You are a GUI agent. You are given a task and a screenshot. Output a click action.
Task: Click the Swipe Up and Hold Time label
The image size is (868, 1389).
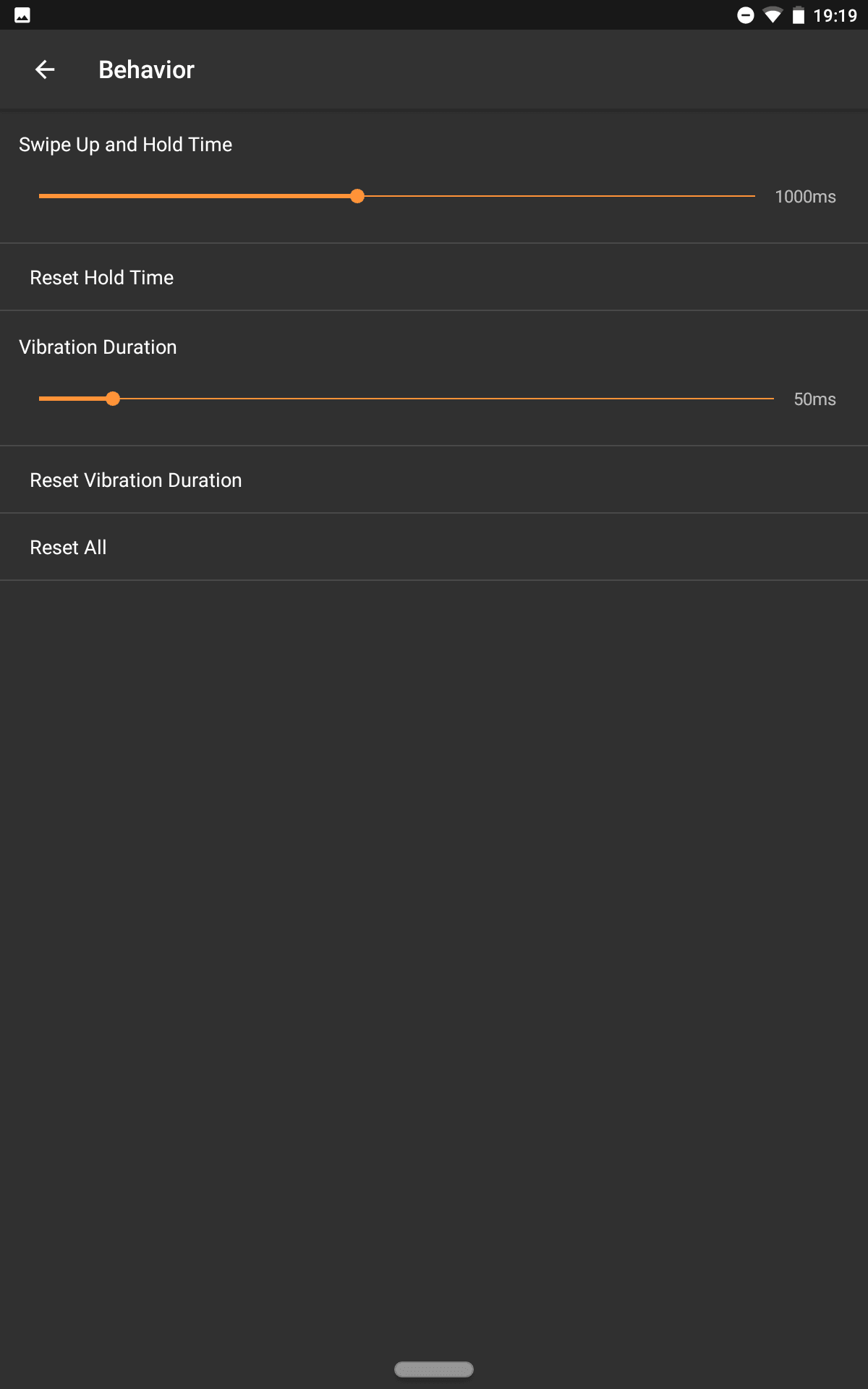click(125, 145)
